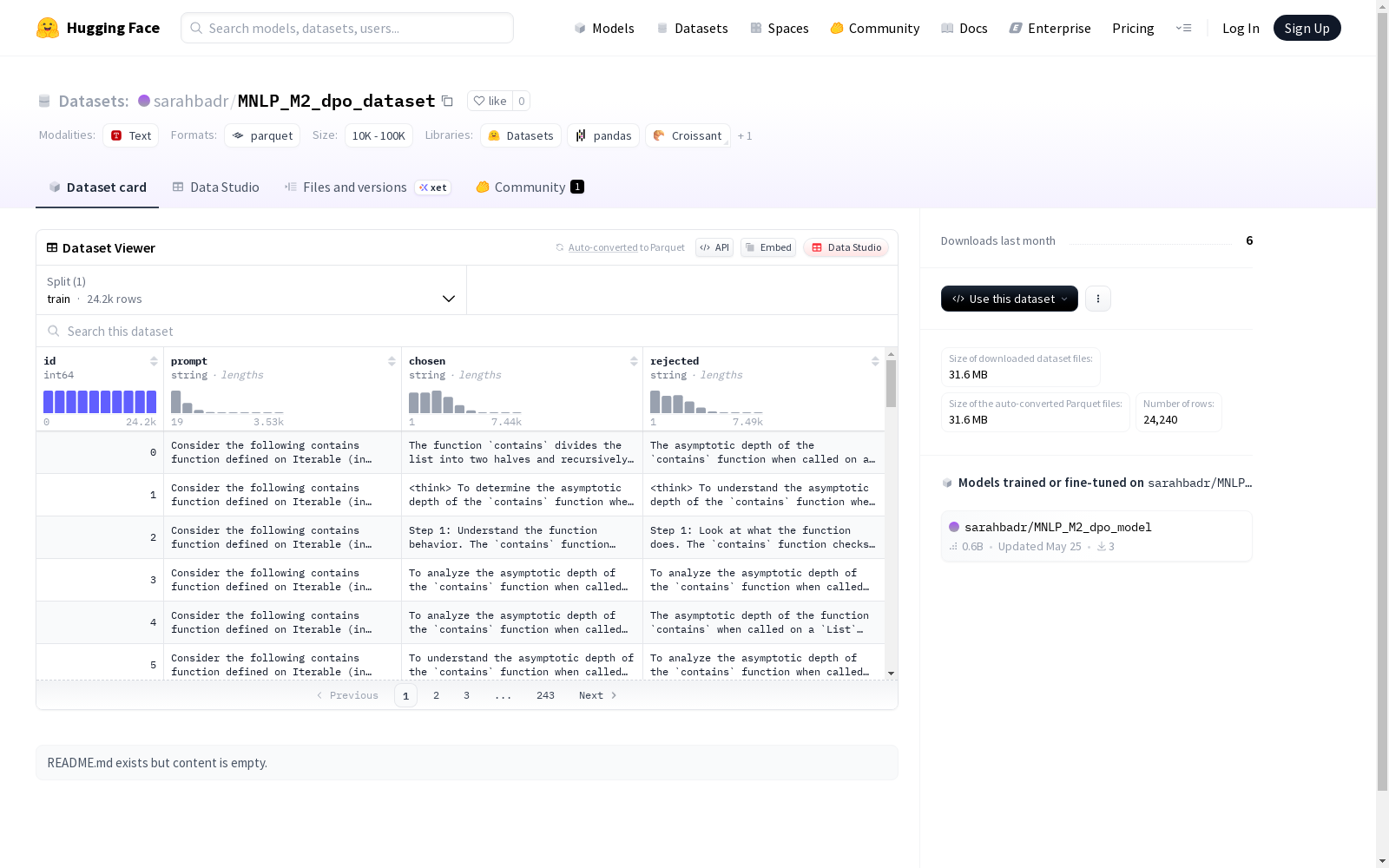Click the number of likes count

[521, 101]
